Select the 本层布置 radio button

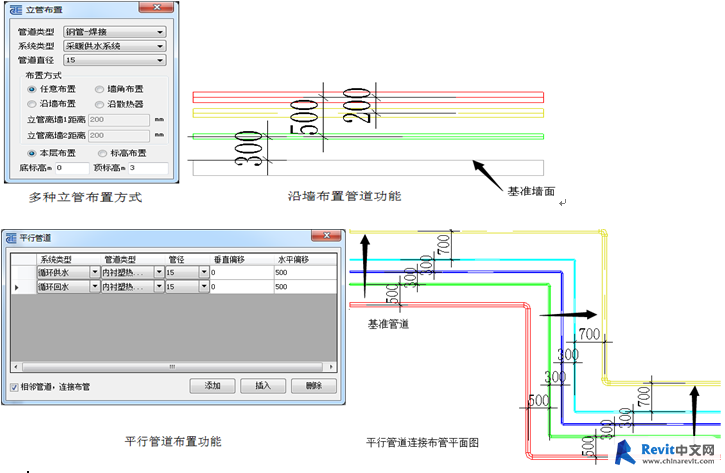point(32,153)
